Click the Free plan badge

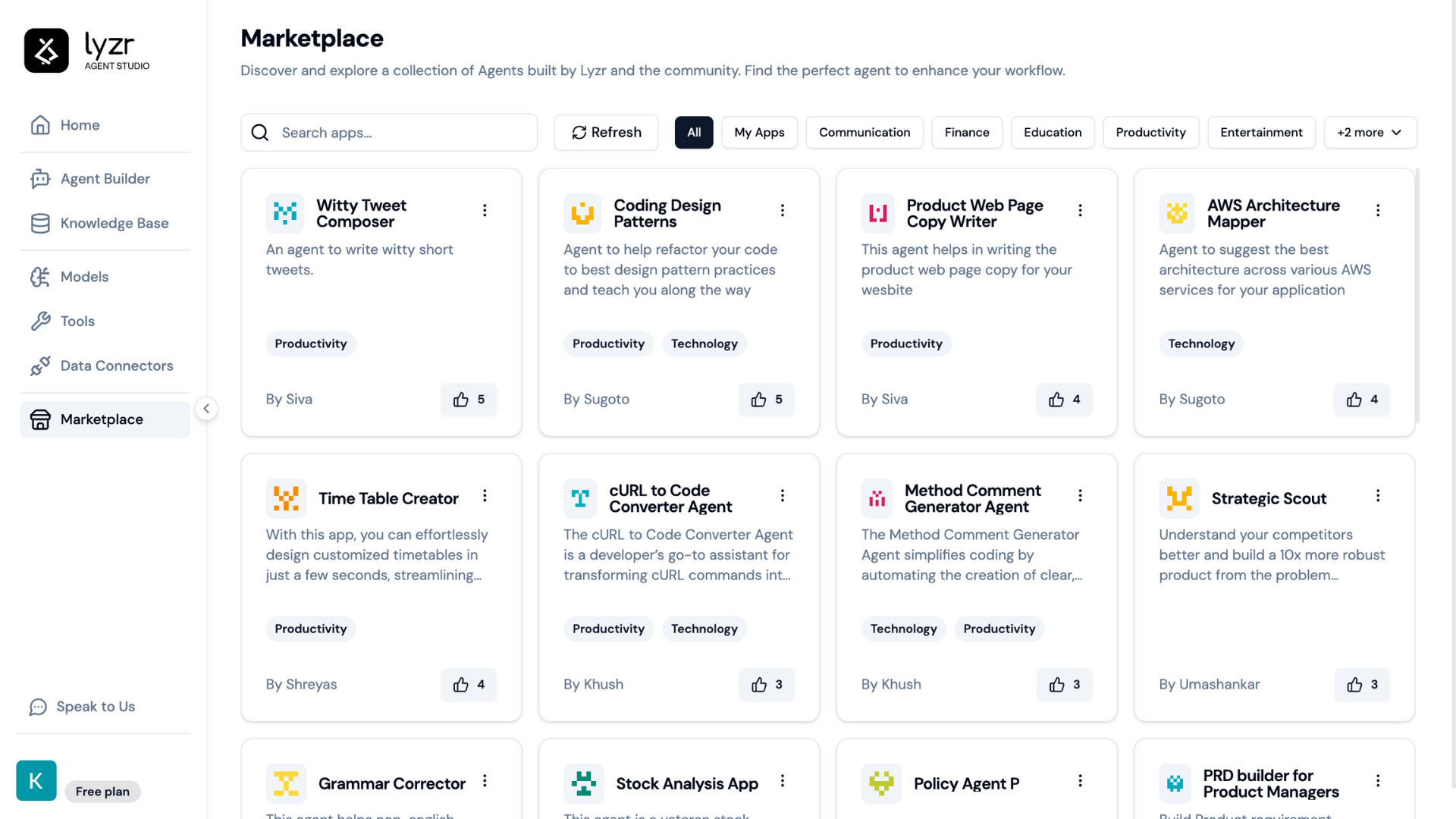[102, 791]
